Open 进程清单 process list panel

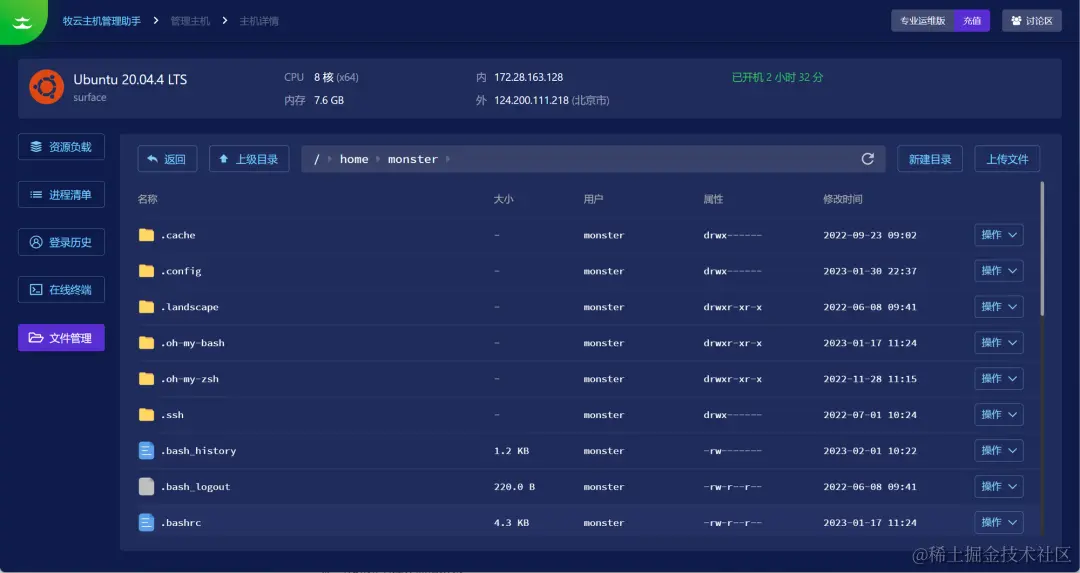pyautogui.click(x=61, y=194)
